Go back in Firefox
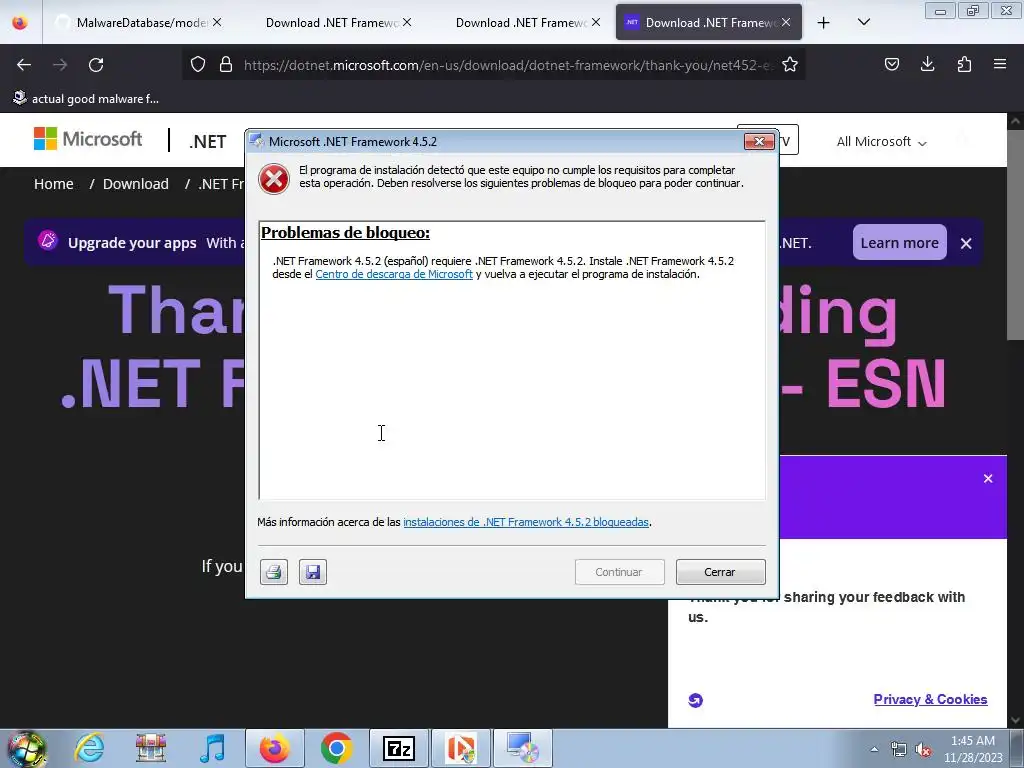The height and width of the screenshot is (768, 1024). [x=24, y=65]
